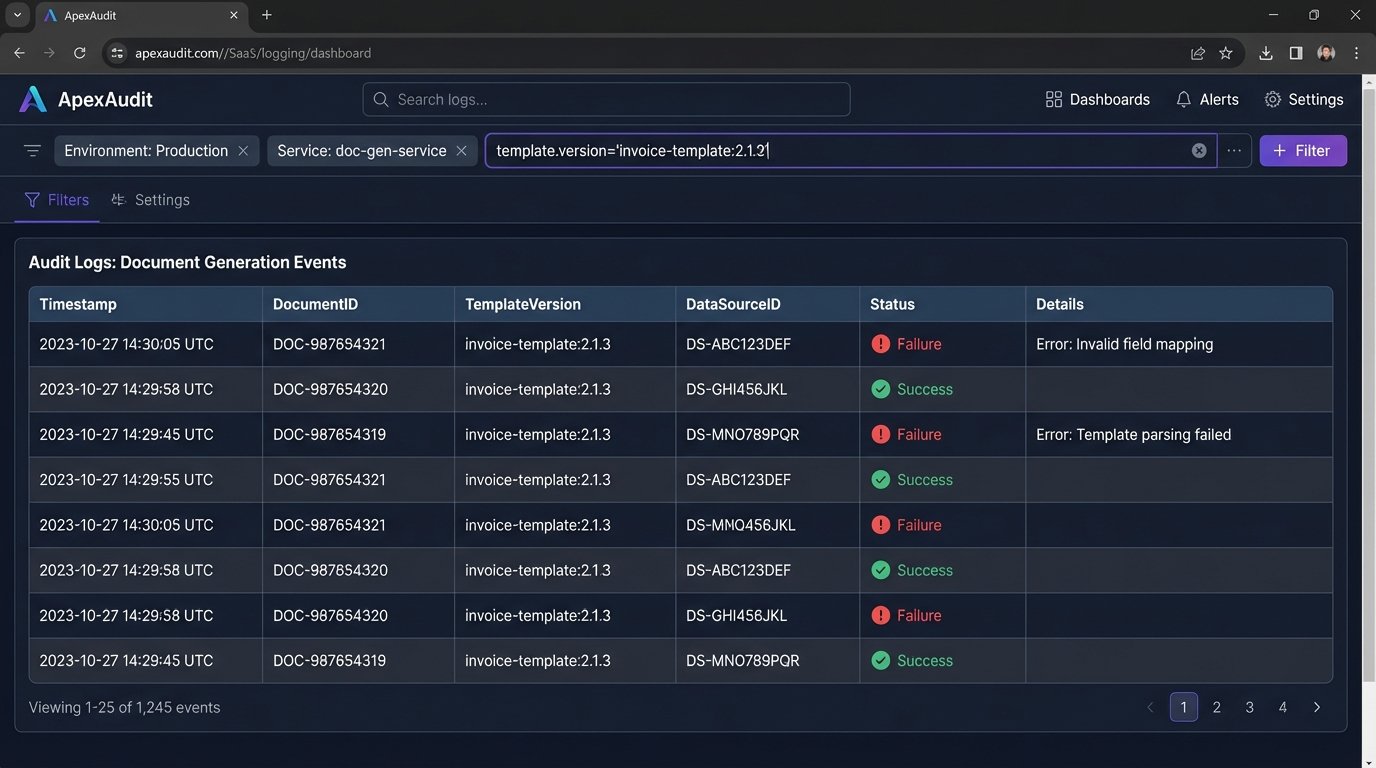Viewport: 1376px width, 768px height.
Task: Click the page scrollbar on the right
Action: (1368, 400)
